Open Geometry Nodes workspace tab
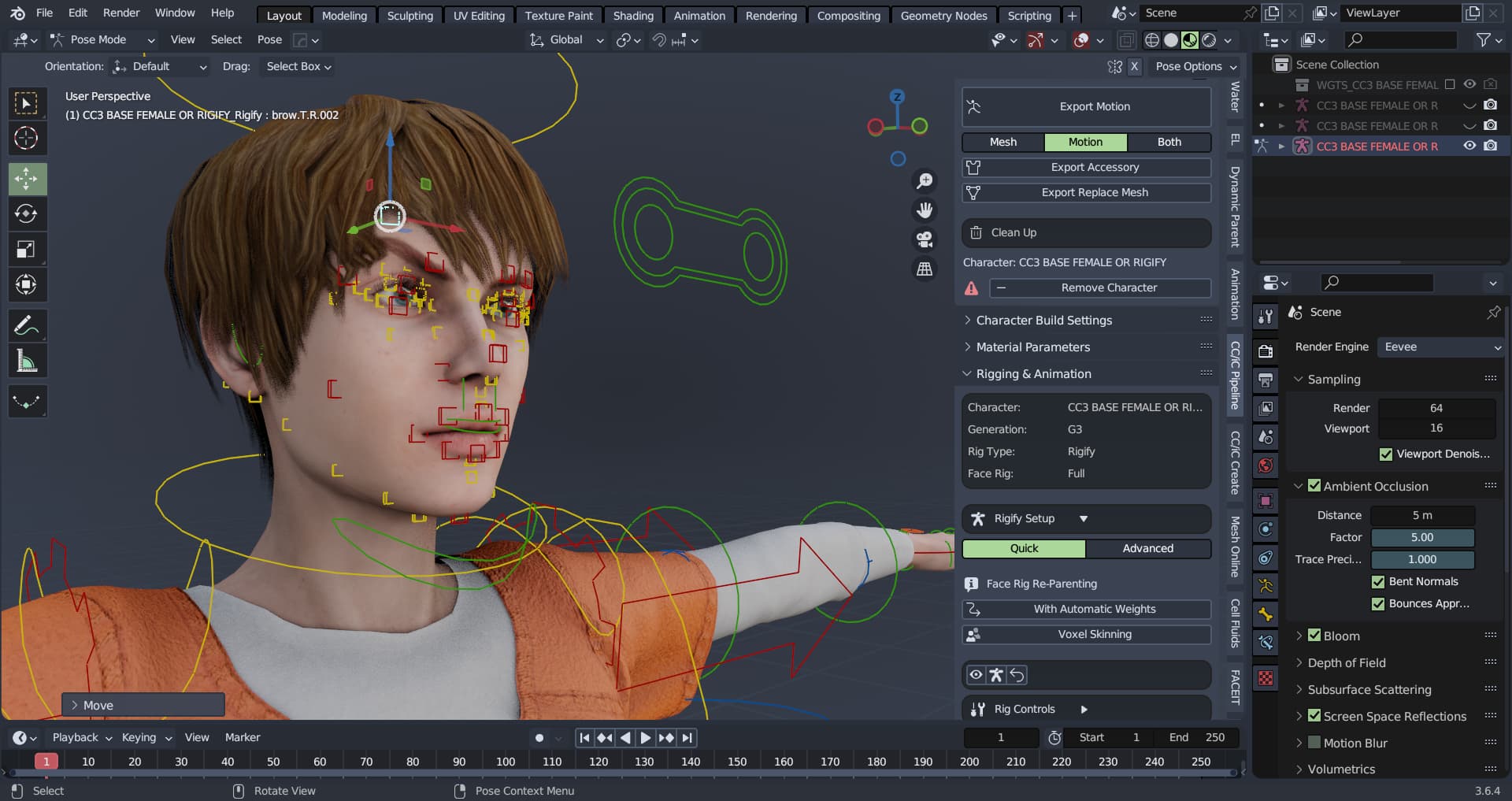 click(x=943, y=16)
